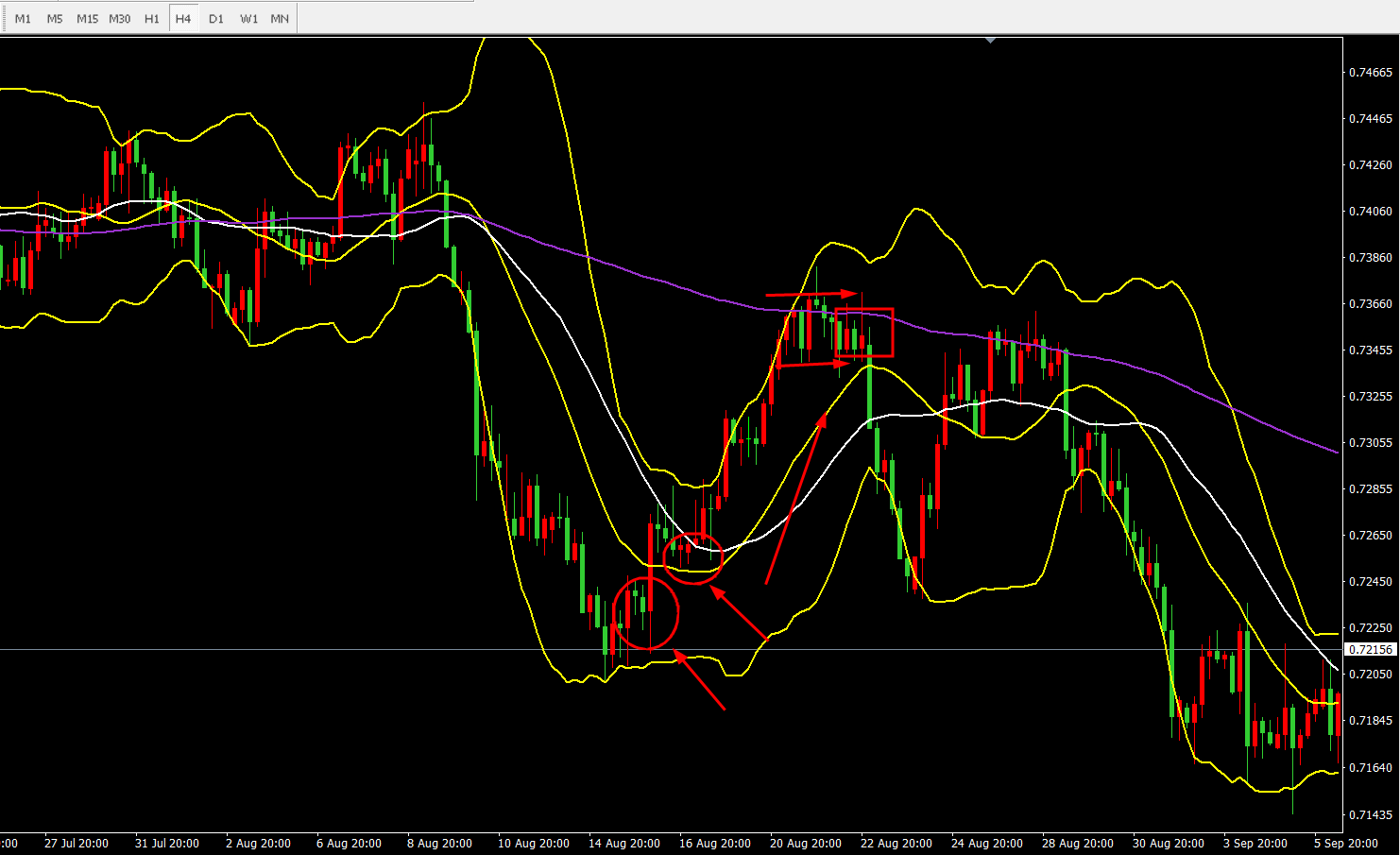
Task: Click the 28 Aug 20:00 time label
Action: (x=1078, y=843)
